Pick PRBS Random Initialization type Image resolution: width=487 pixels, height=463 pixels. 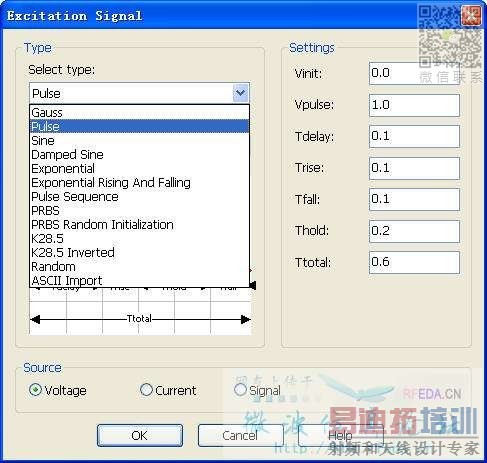pos(139,224)
